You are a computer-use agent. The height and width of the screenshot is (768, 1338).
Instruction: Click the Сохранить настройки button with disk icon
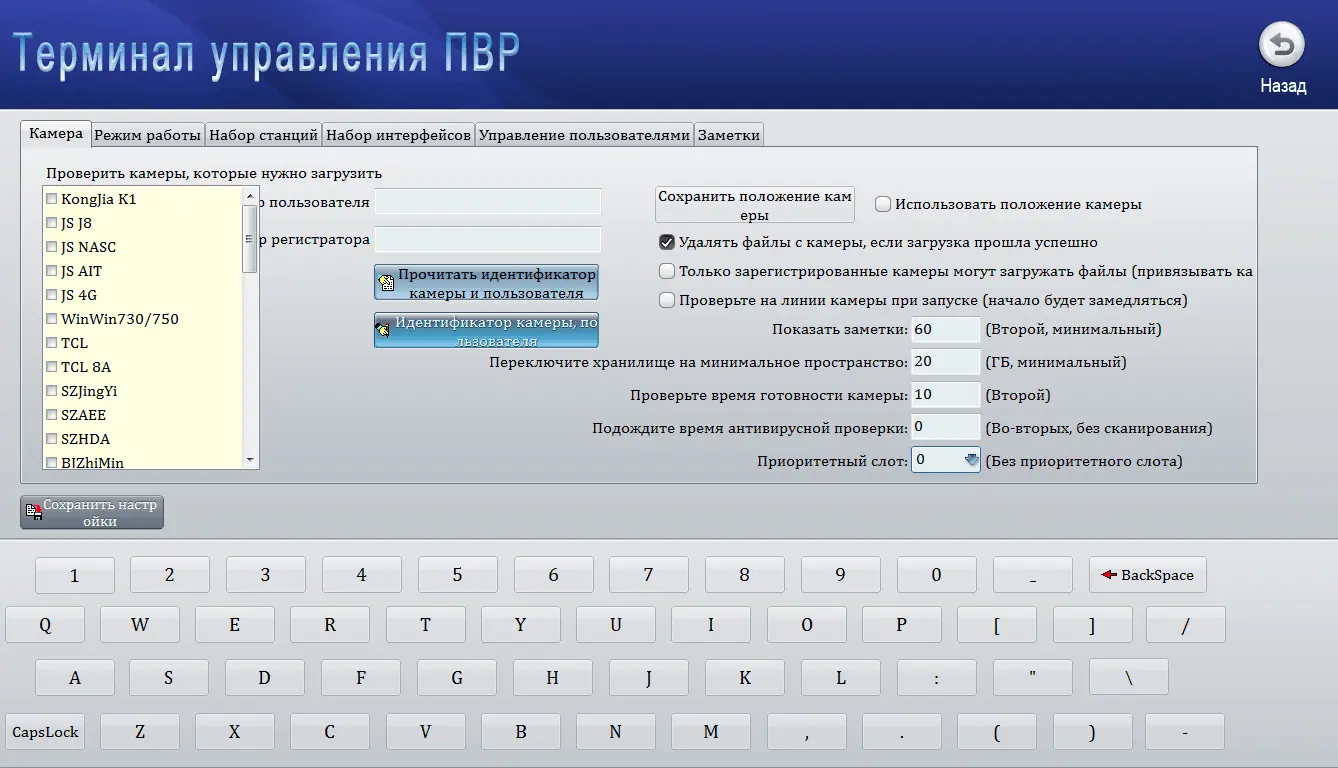[x=92, y=512]
